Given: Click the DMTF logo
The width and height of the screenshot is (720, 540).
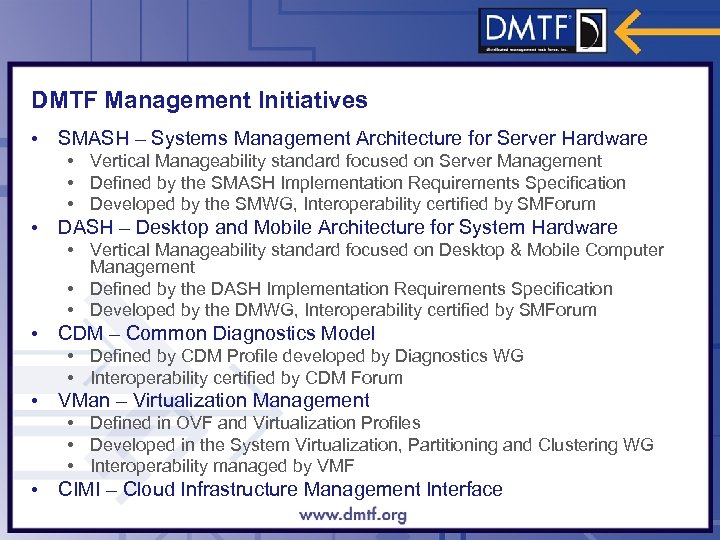Looking at the screenshot, I should [542, 31].
